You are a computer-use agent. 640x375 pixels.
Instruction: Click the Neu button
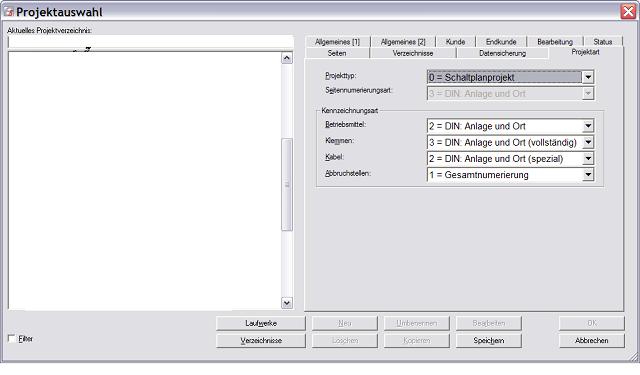coord(345,323)
